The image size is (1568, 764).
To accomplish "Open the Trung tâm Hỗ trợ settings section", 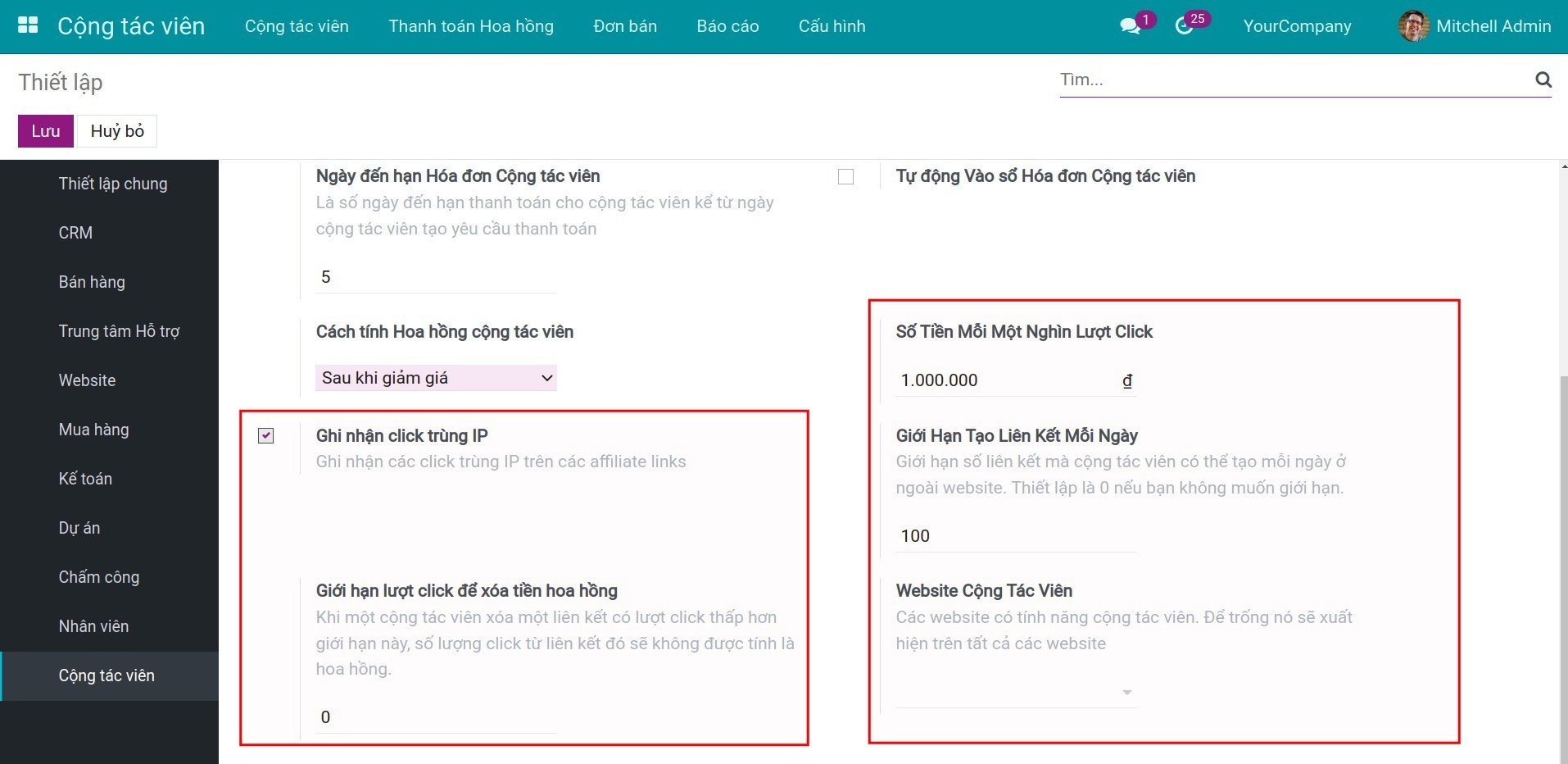I will click(x=118, y=330).
